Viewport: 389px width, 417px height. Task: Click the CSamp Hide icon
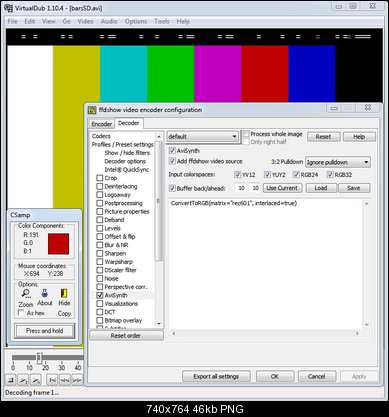click(64, 293)
